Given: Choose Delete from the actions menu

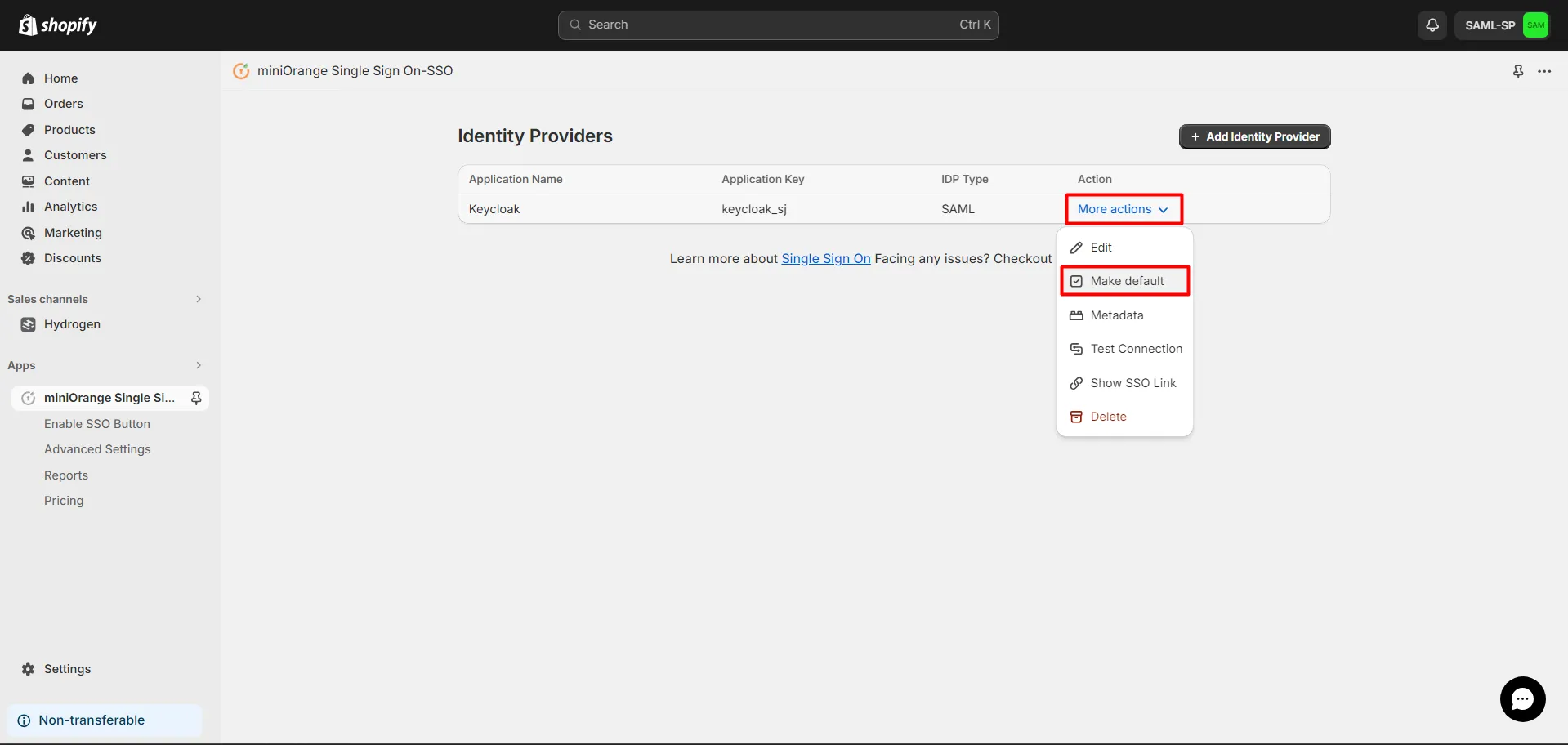Looking at the screenshot, I should click(x=1124, y=417).
